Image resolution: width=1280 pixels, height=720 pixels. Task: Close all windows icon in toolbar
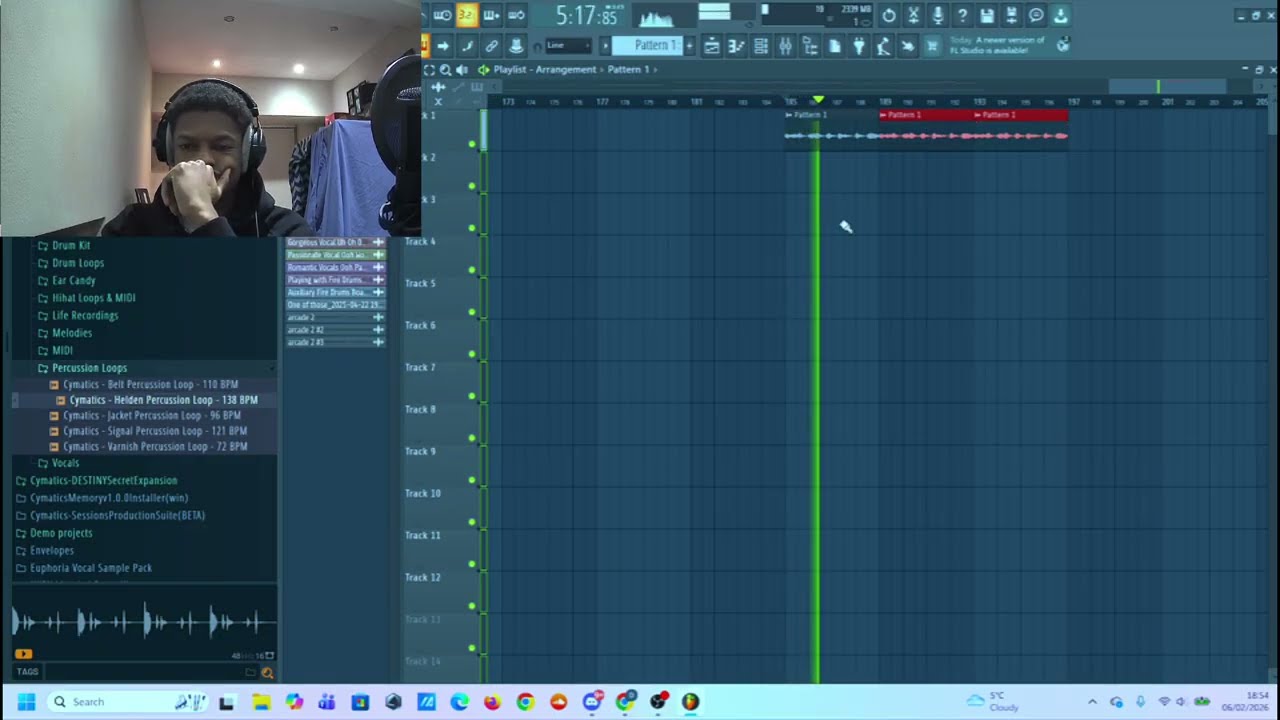(907, 46)
